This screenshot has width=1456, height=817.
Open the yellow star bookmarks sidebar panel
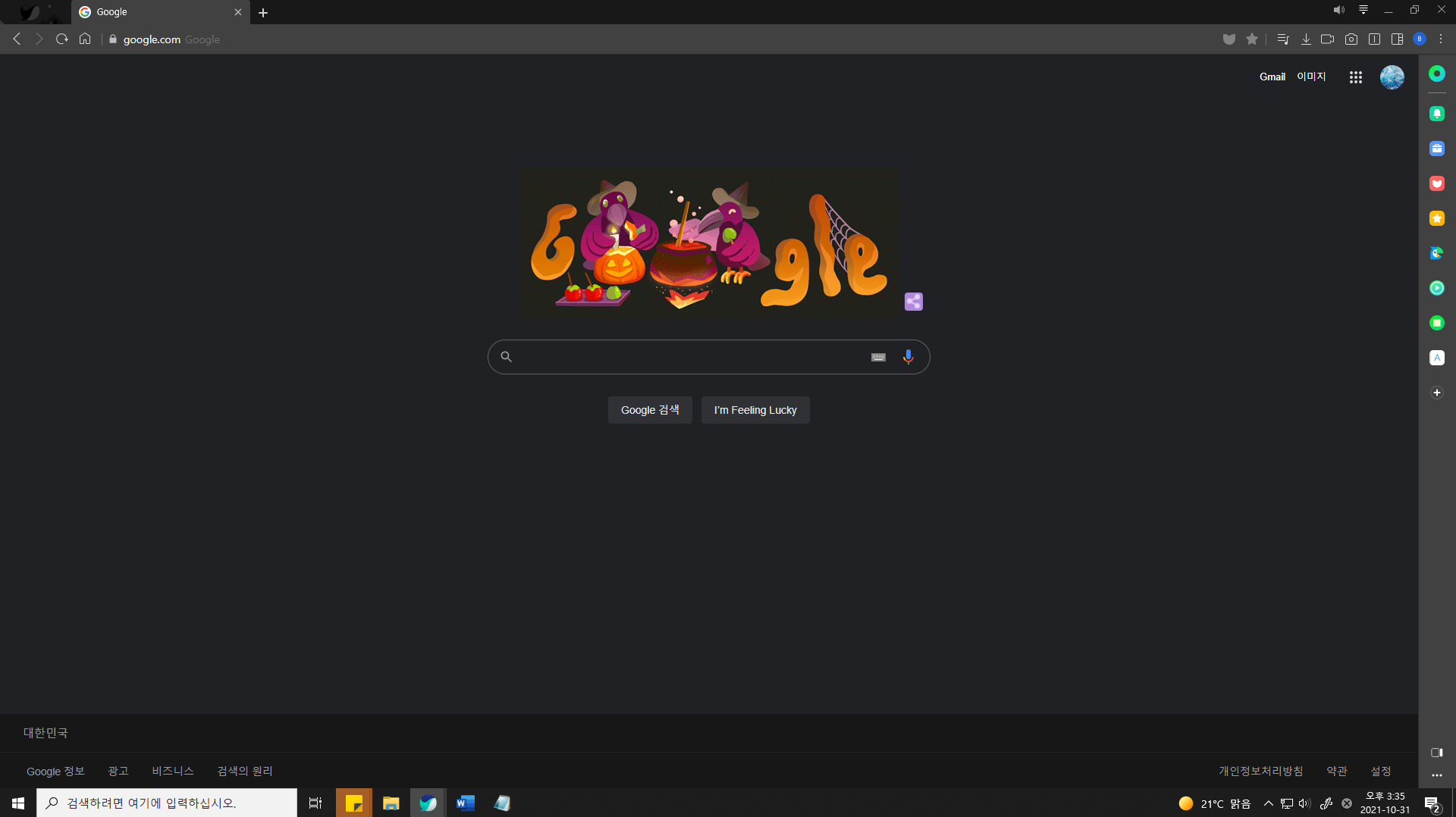pyautogui.click(x=1437, y=218)
